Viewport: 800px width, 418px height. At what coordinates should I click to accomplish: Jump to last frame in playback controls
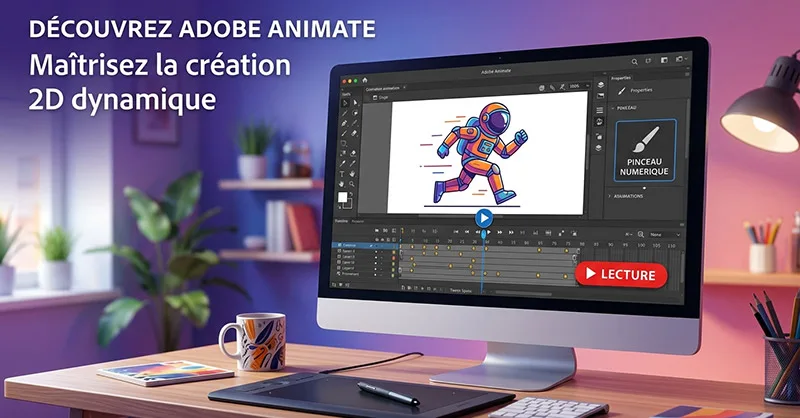pos(511,233)
